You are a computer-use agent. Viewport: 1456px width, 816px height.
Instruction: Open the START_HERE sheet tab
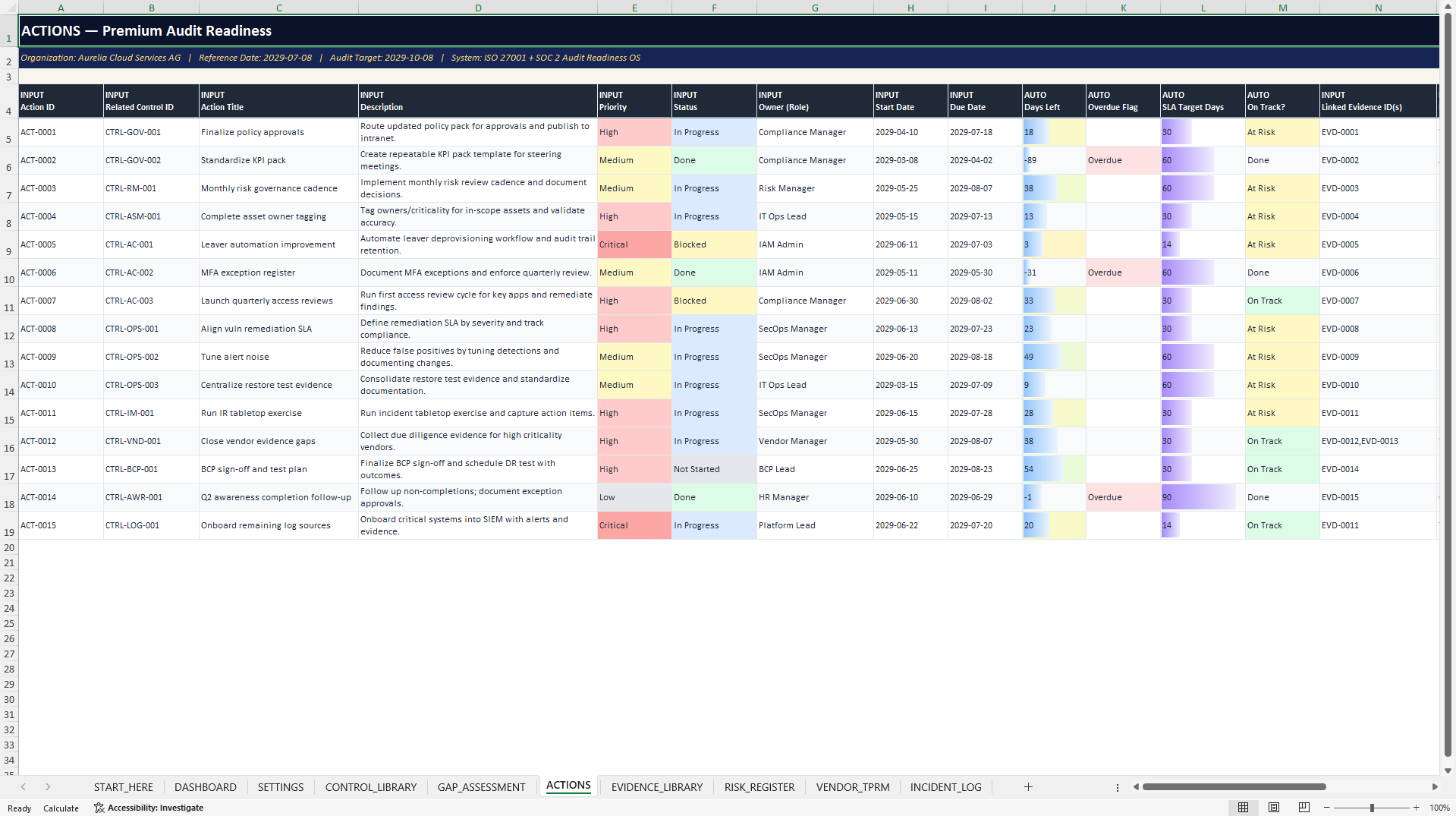pyautogui.click(x=124, y=787)
